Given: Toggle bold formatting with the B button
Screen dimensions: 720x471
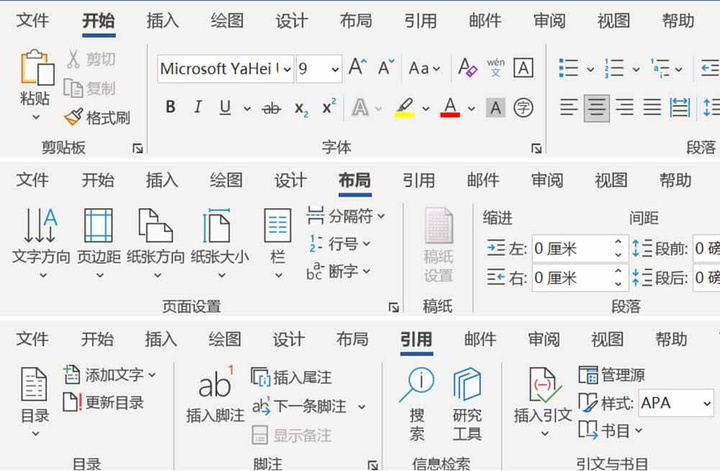Looking at the screenshot, I should [x=170, y=108].
